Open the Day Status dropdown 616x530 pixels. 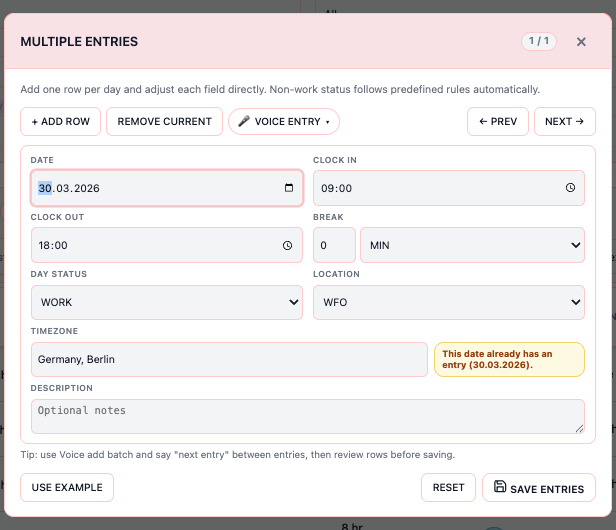[166, 302]
